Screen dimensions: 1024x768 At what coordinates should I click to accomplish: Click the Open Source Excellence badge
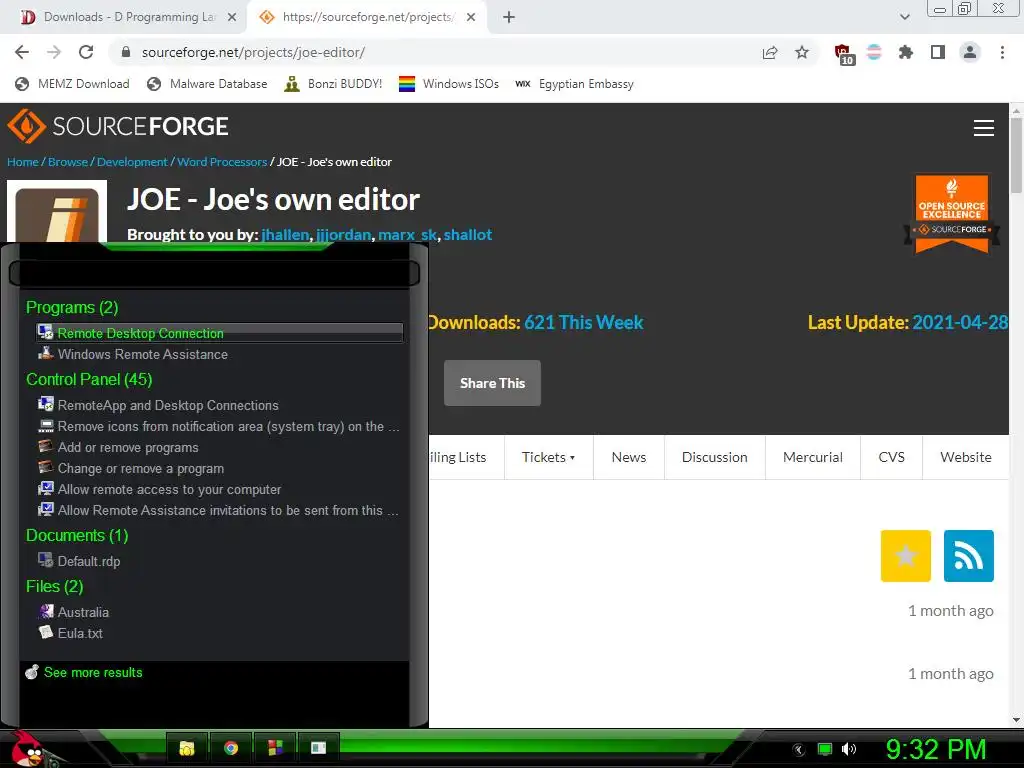(952, 214)
